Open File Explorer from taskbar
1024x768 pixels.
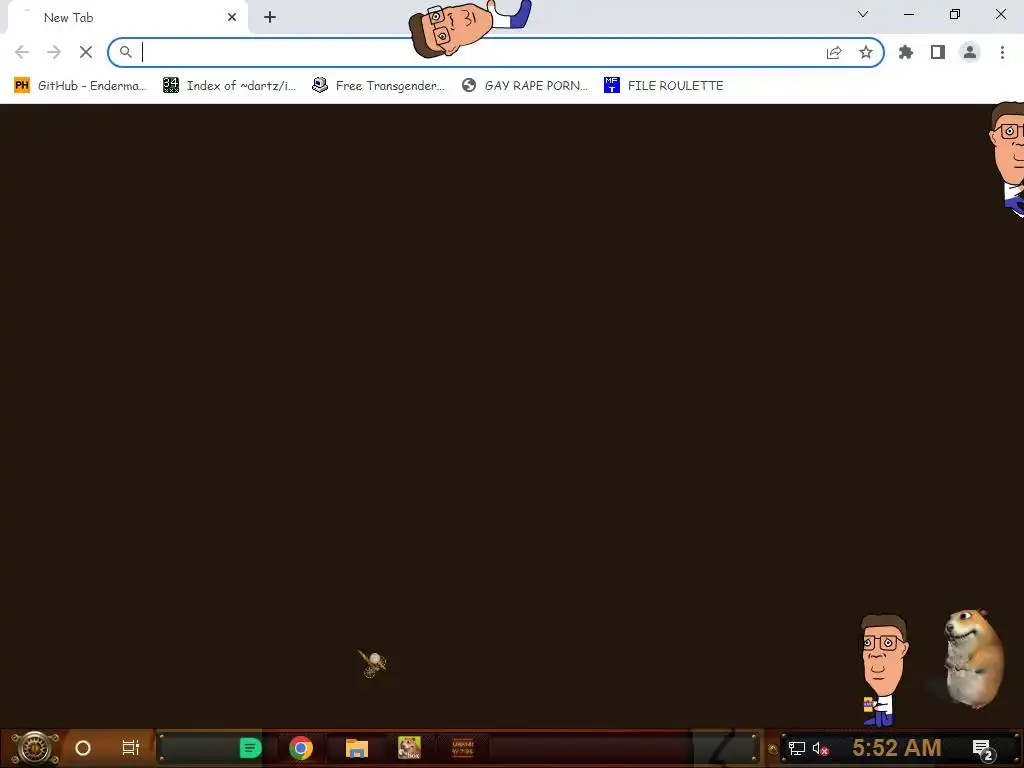(x=357, y=748)
